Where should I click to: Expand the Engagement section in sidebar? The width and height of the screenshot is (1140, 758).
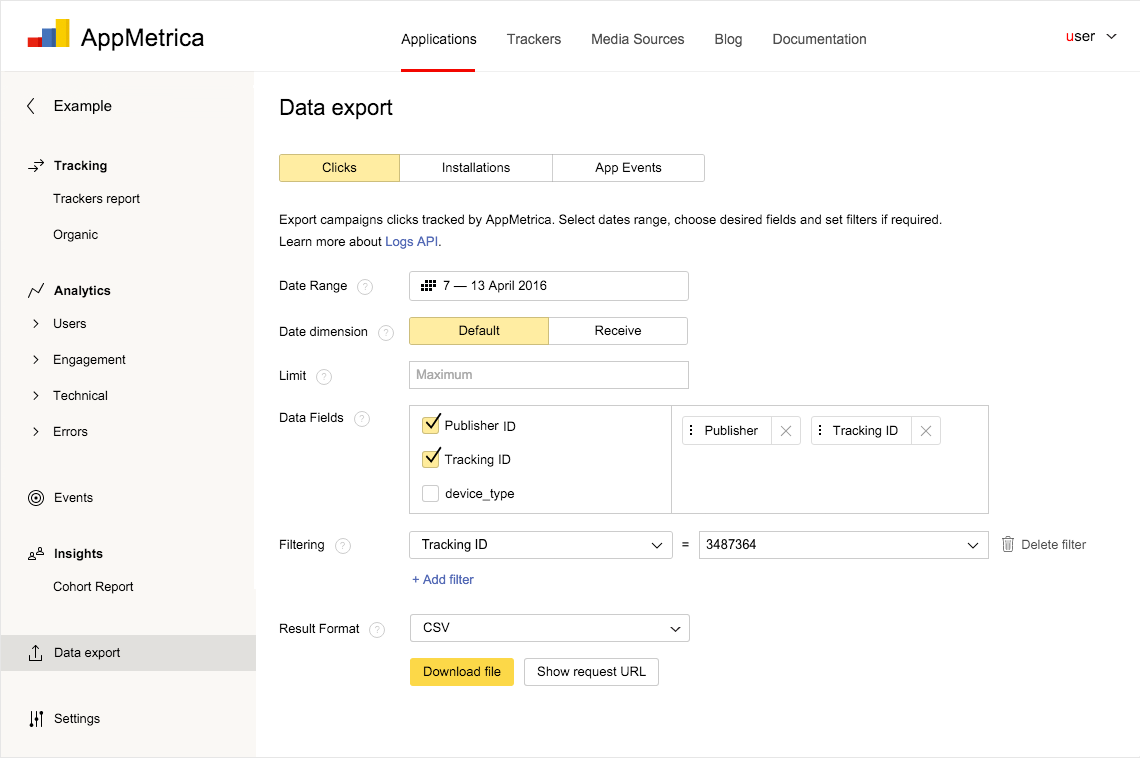click(36, 360)
